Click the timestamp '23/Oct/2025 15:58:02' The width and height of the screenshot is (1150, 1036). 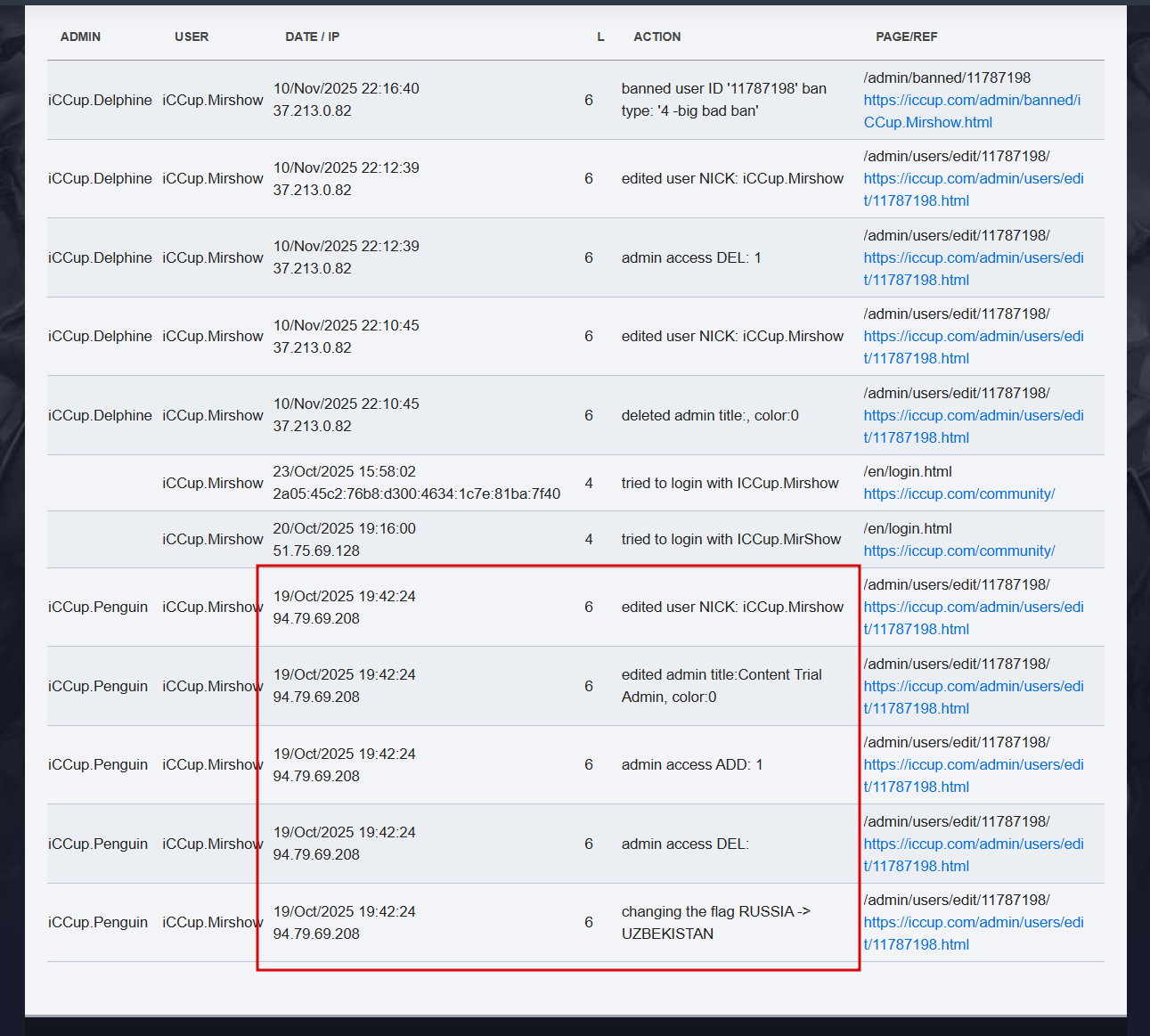click(x=345, y=472)
